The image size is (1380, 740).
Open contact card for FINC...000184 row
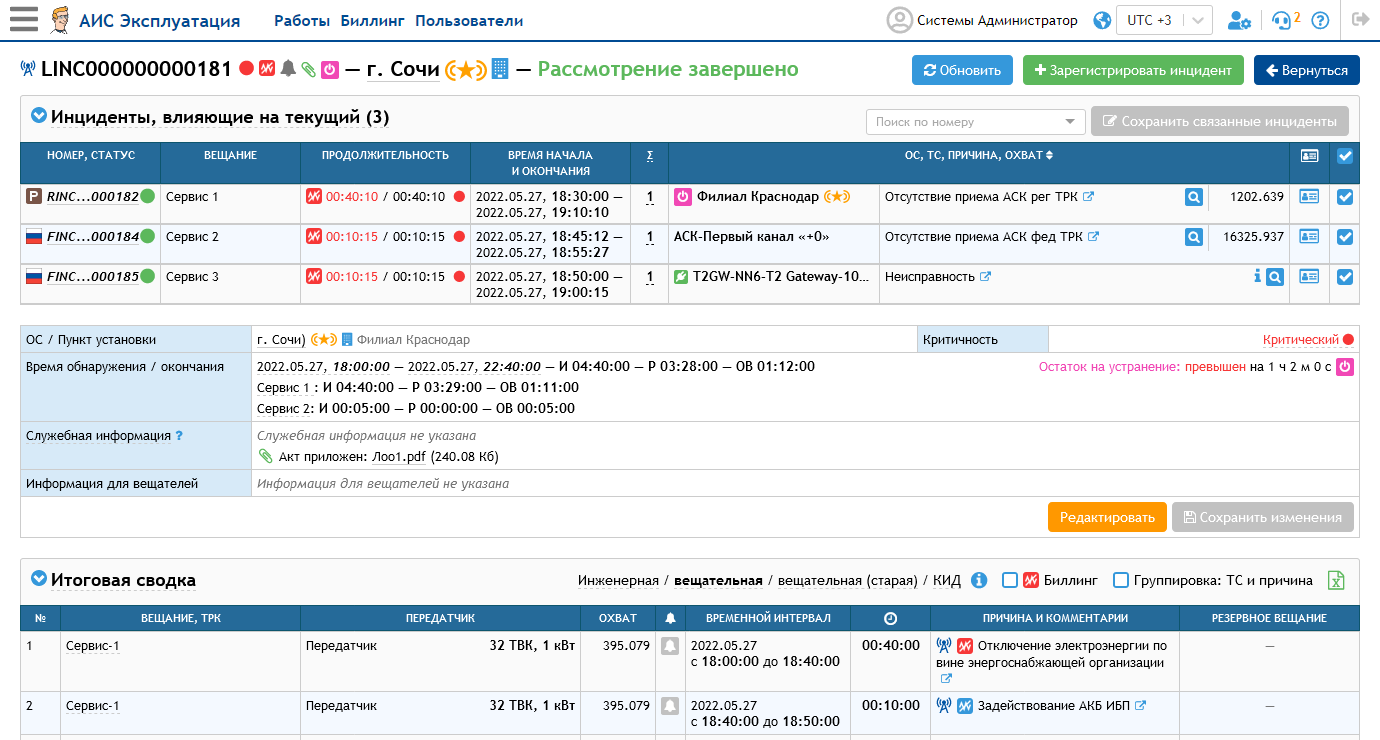coord(1309,237)
